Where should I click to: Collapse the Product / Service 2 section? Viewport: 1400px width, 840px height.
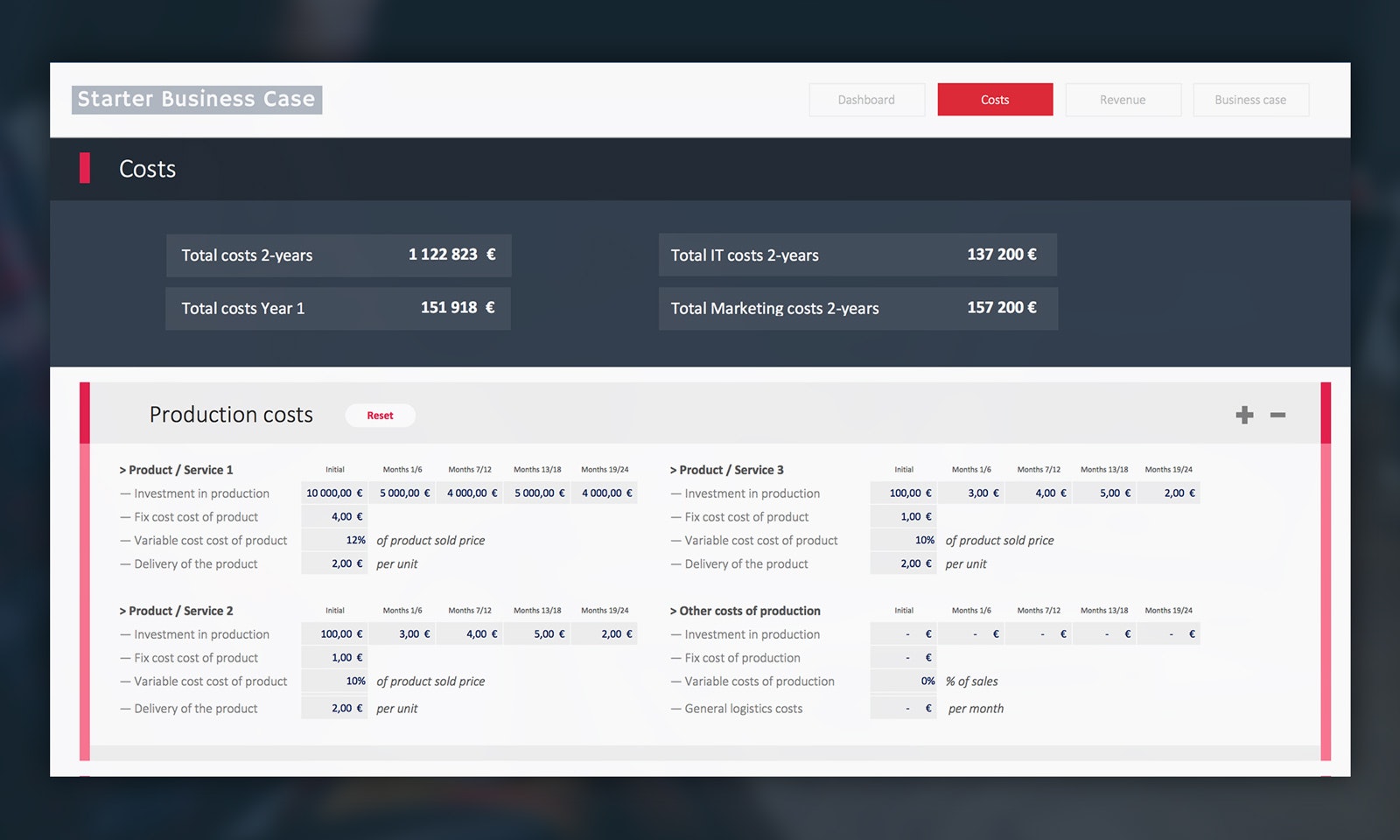[176, 611]
